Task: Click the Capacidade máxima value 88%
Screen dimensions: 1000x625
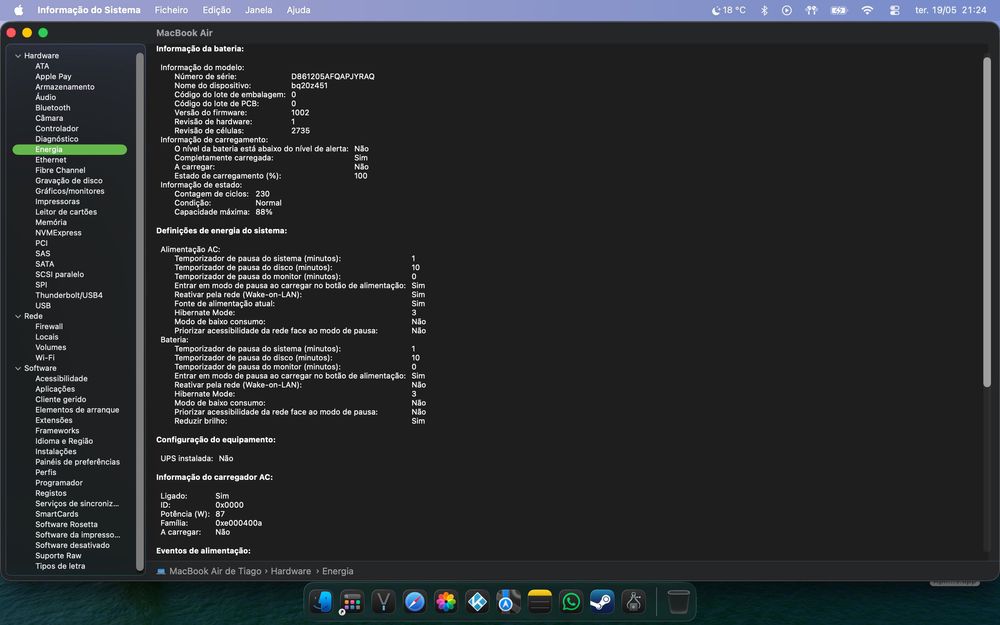Action: (x=263, y=212)
